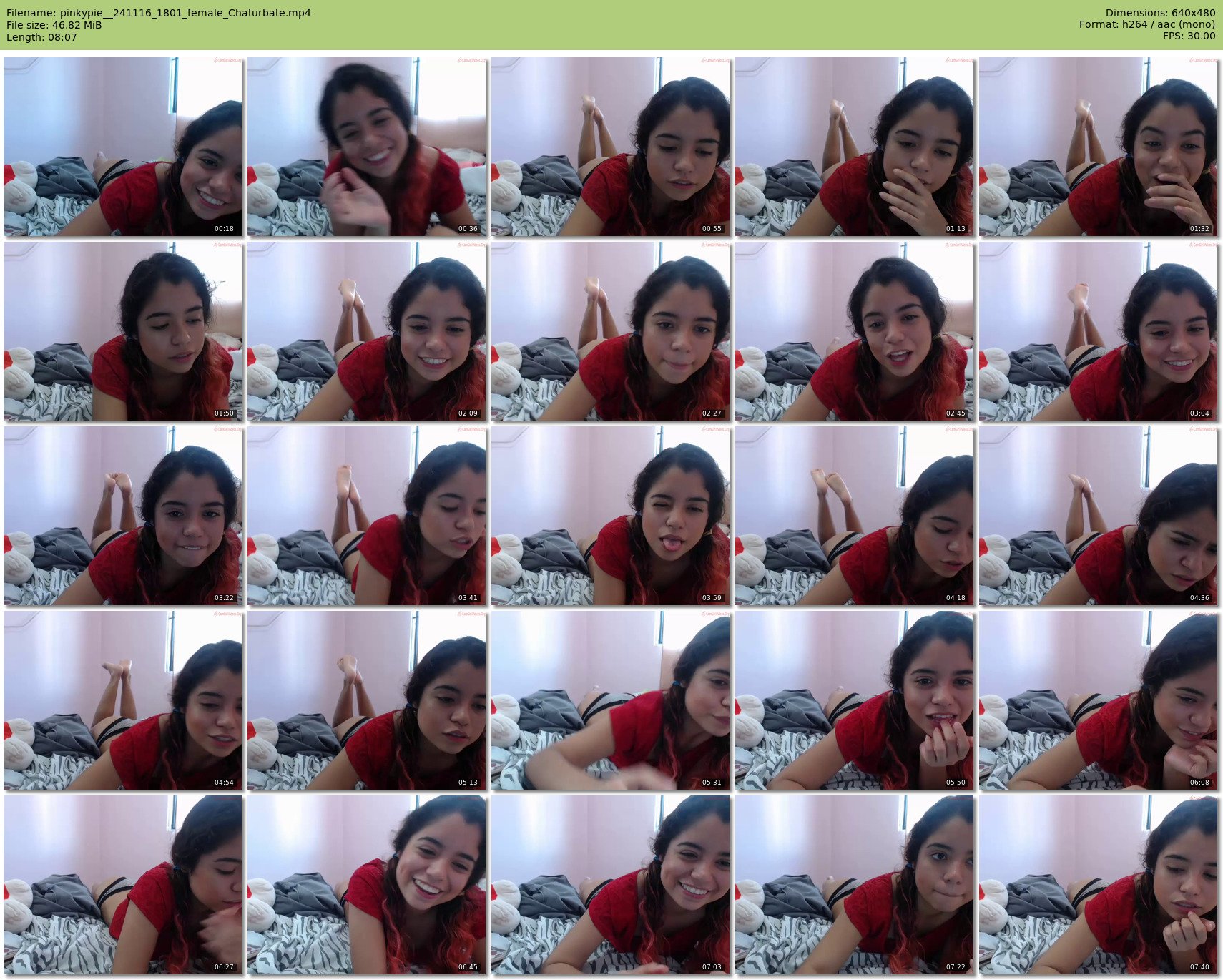The width and height of the screenshot is (1223, 980).
Task: Open the thumbnail marked 02:09
Action: click(x=367, y=331)
